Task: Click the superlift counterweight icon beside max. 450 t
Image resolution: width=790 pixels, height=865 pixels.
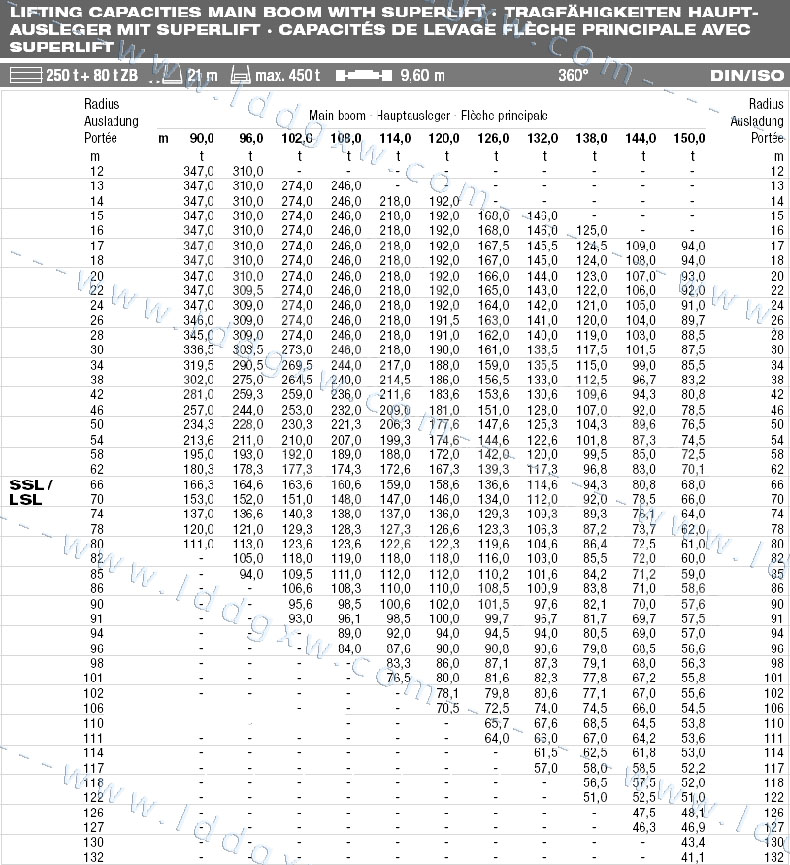Action: (240, 75)
